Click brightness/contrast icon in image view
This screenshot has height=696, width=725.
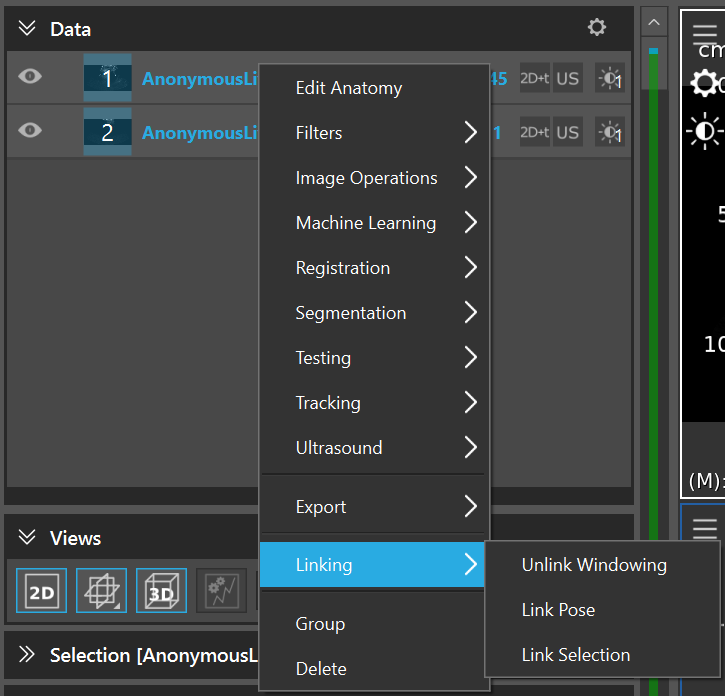[705, 132]
